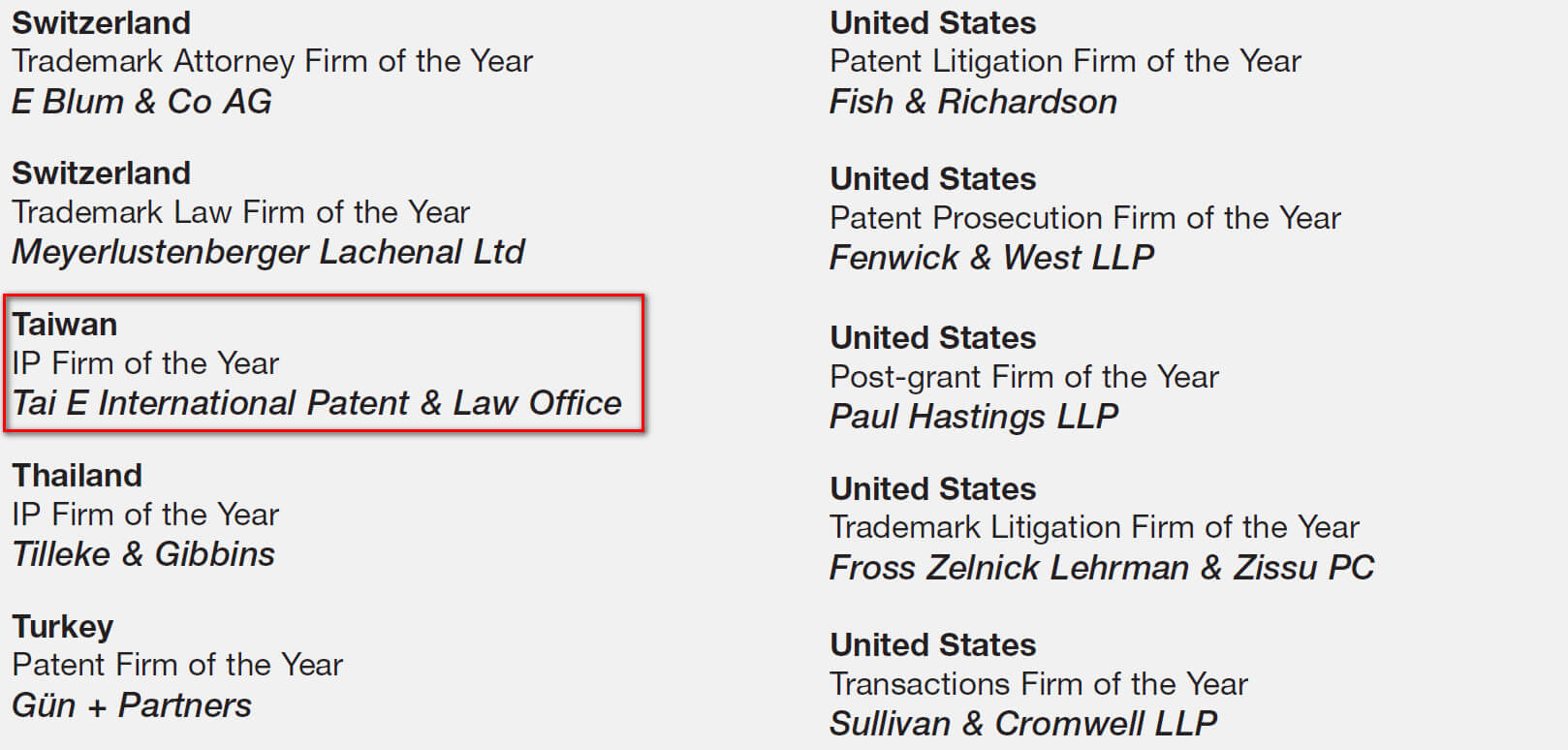
Task: Click the Turkey country heading
Action: [63, 627]
